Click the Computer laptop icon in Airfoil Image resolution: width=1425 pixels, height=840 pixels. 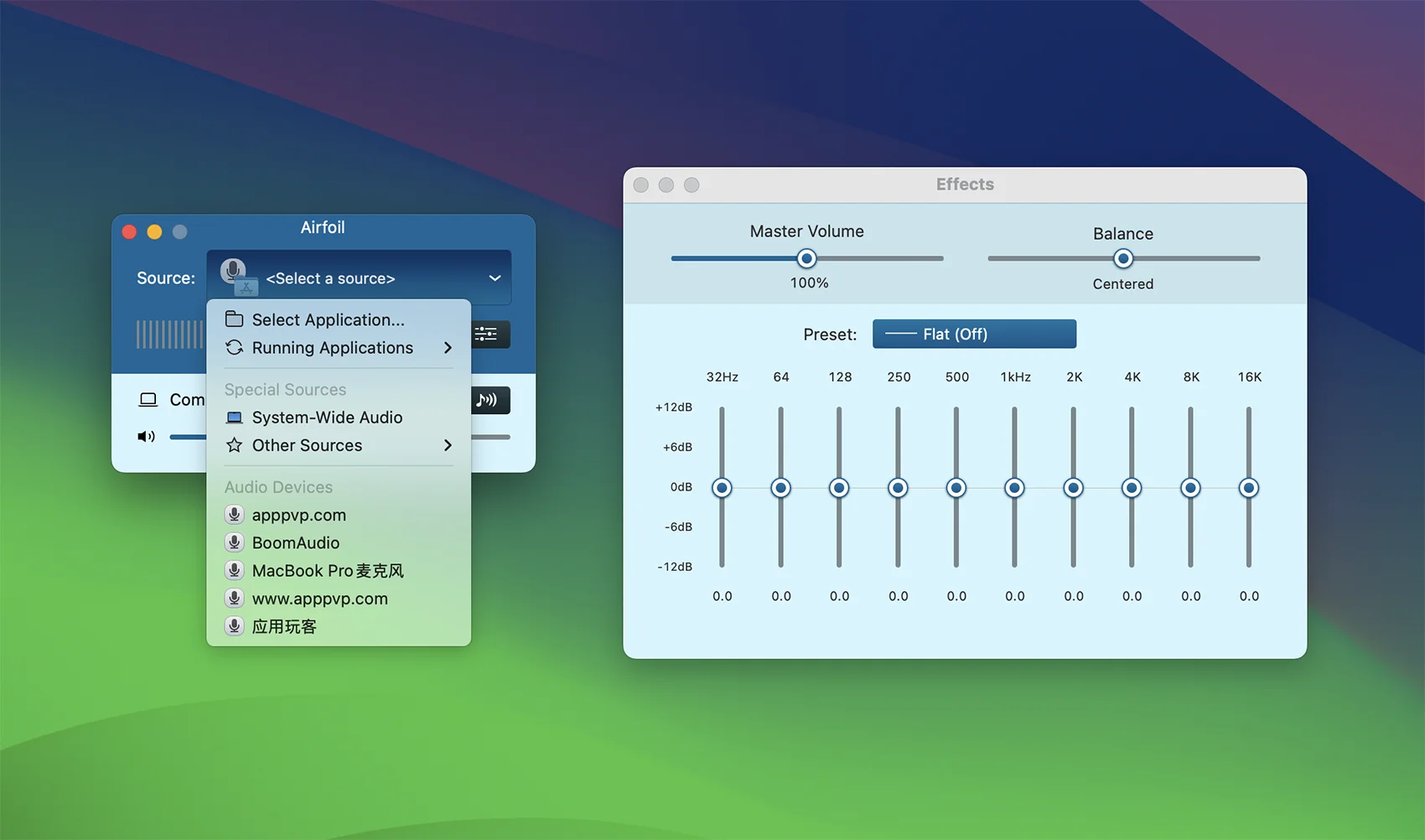click(148, 400)
